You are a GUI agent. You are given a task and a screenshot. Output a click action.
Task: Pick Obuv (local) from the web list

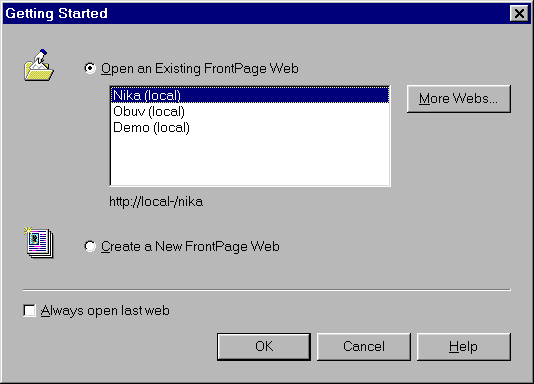[x=250, y=111]
